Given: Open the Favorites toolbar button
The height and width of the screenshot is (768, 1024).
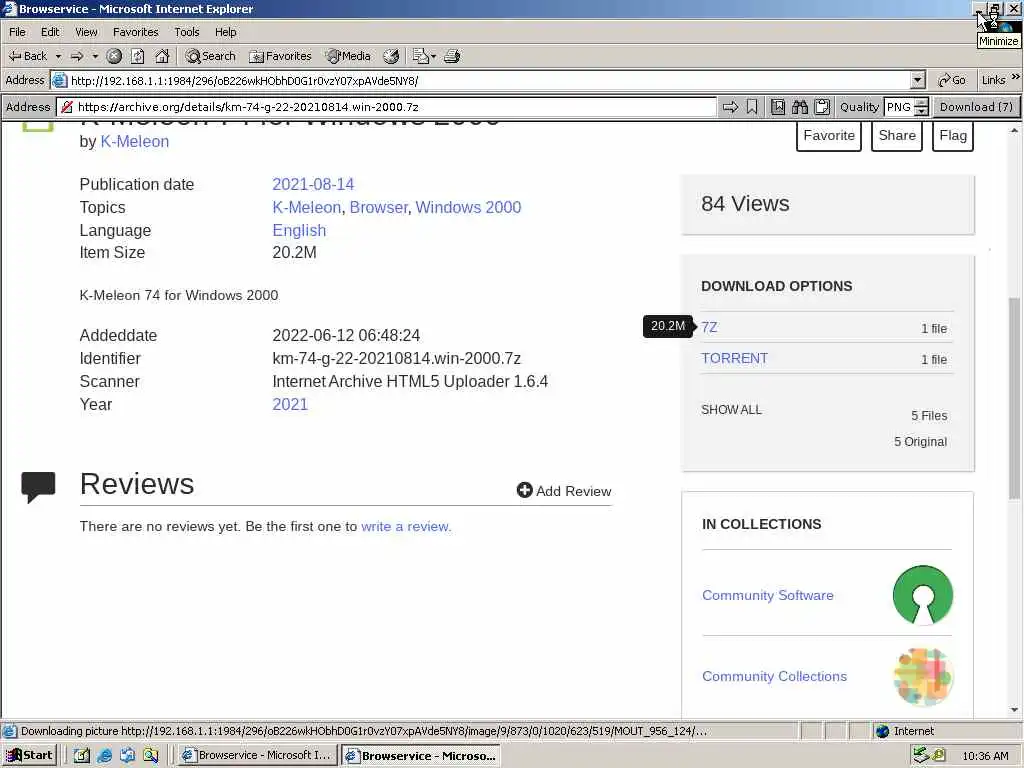Looking at the screenshot, I should click(x=280, y=56).
